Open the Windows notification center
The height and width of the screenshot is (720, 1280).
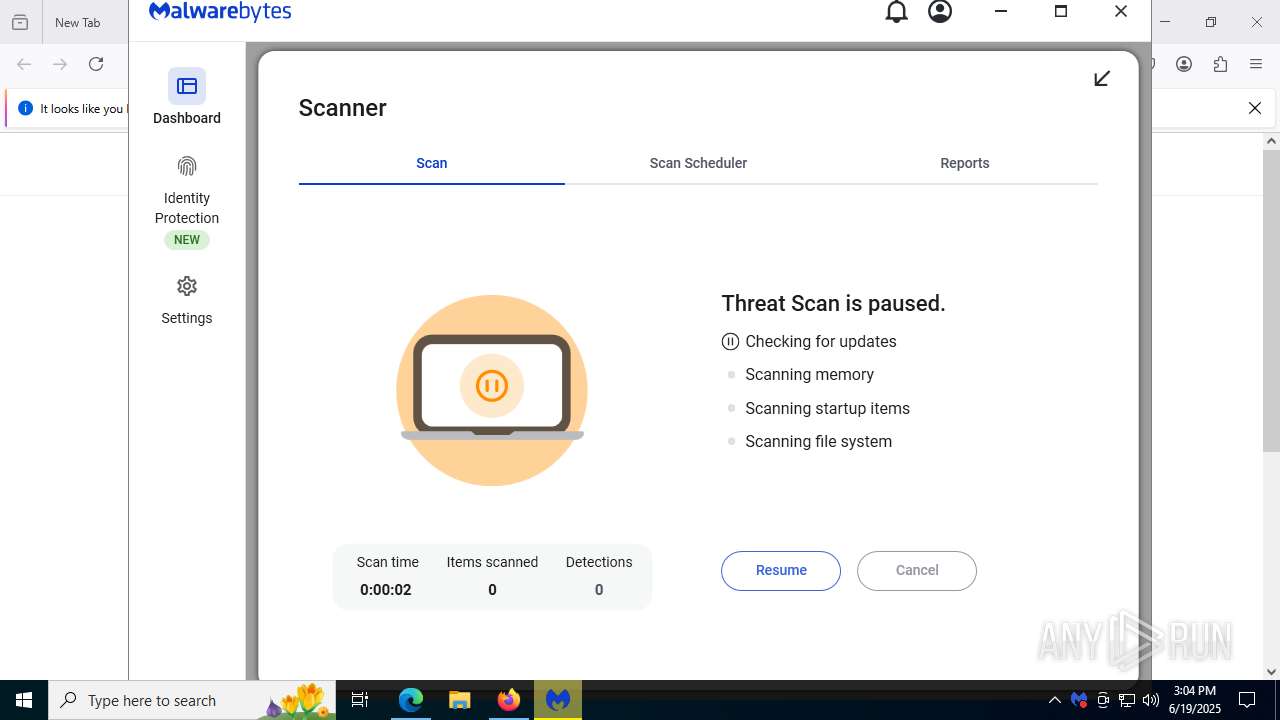pos(1248,700)
